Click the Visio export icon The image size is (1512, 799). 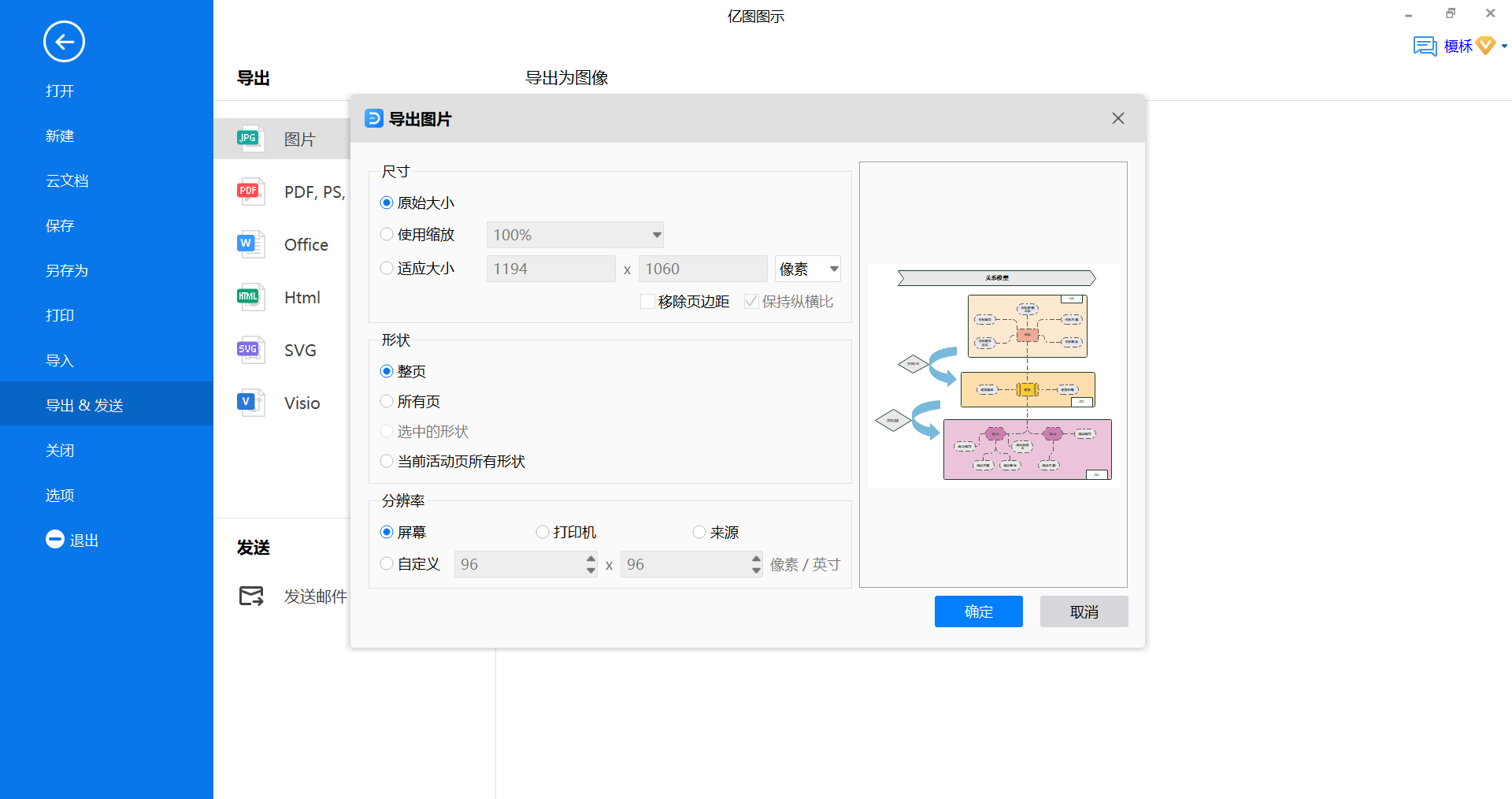(x=250, y=403)
